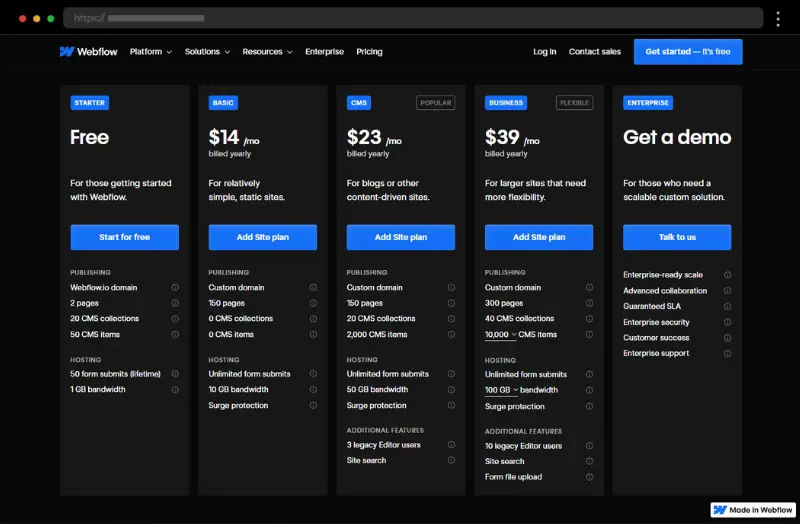Show info for Customer success
Viewport: 800px width, 524px height.
(728, 338)
